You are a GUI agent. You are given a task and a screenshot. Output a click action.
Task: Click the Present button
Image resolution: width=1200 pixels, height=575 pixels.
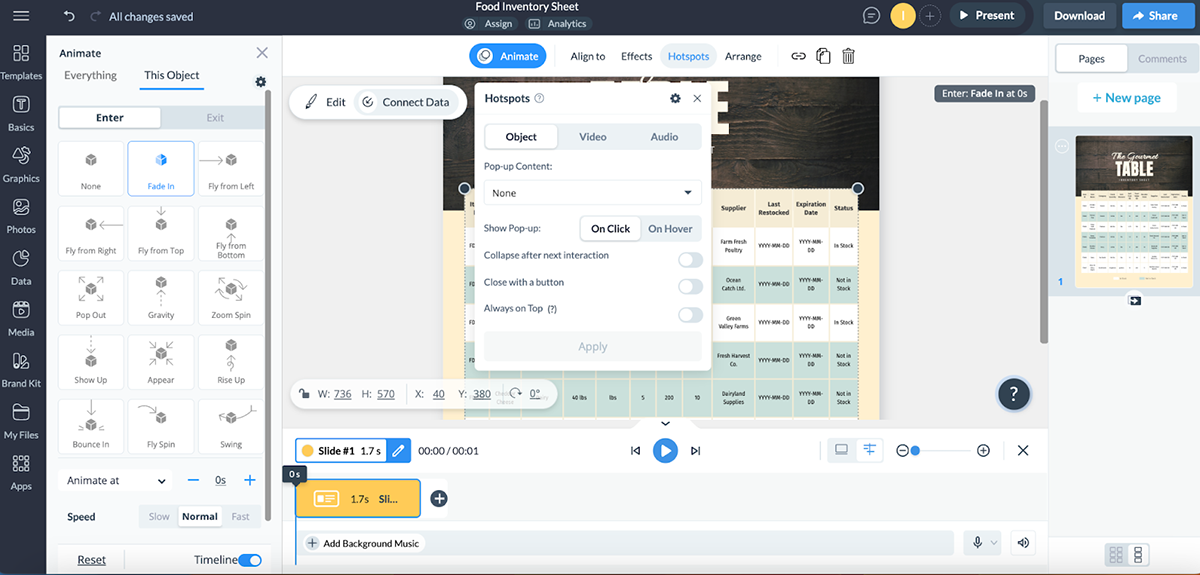tap(987, 16)
